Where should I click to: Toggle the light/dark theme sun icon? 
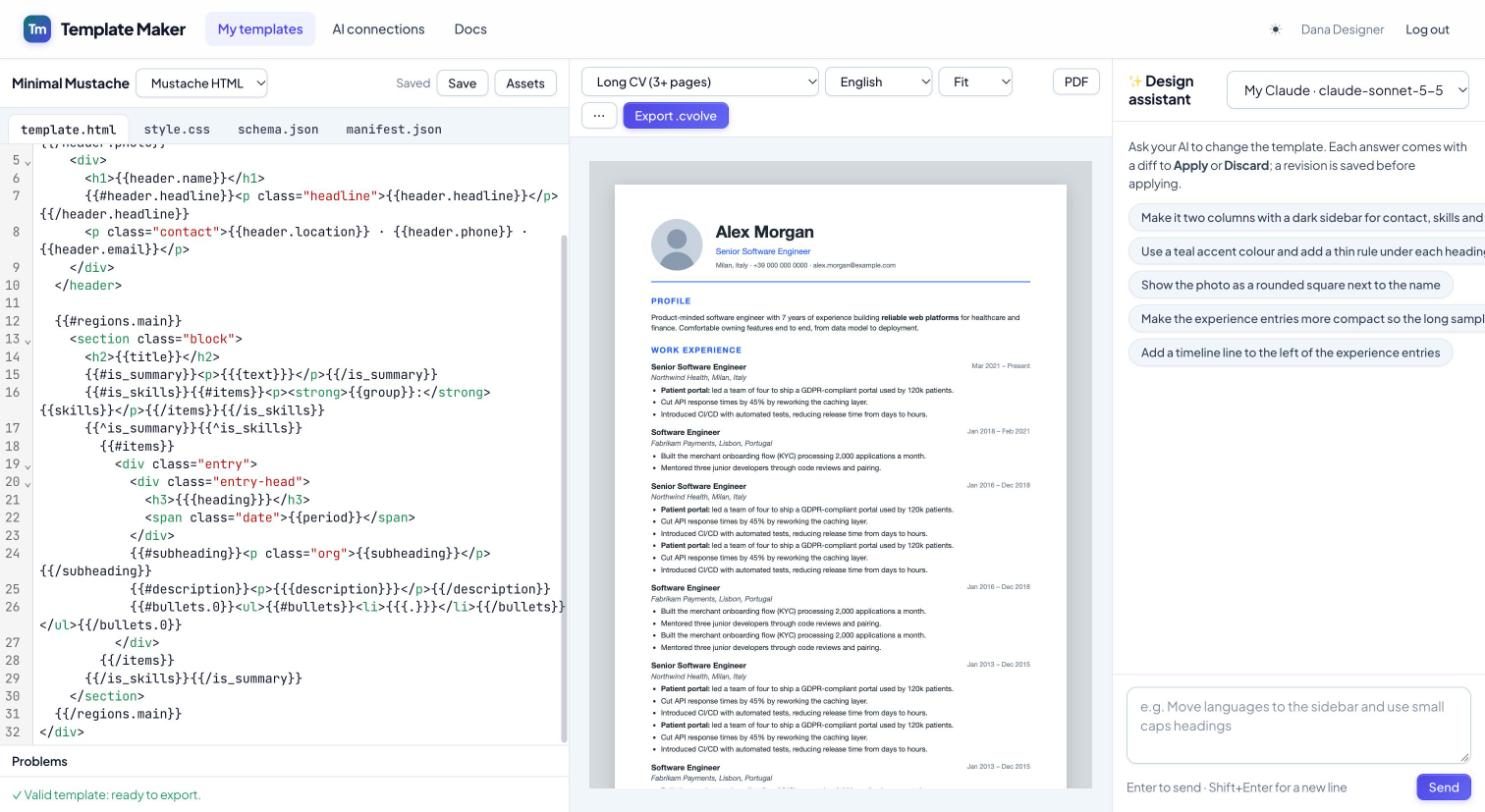pyautogui.click(x=1275, y=30)
